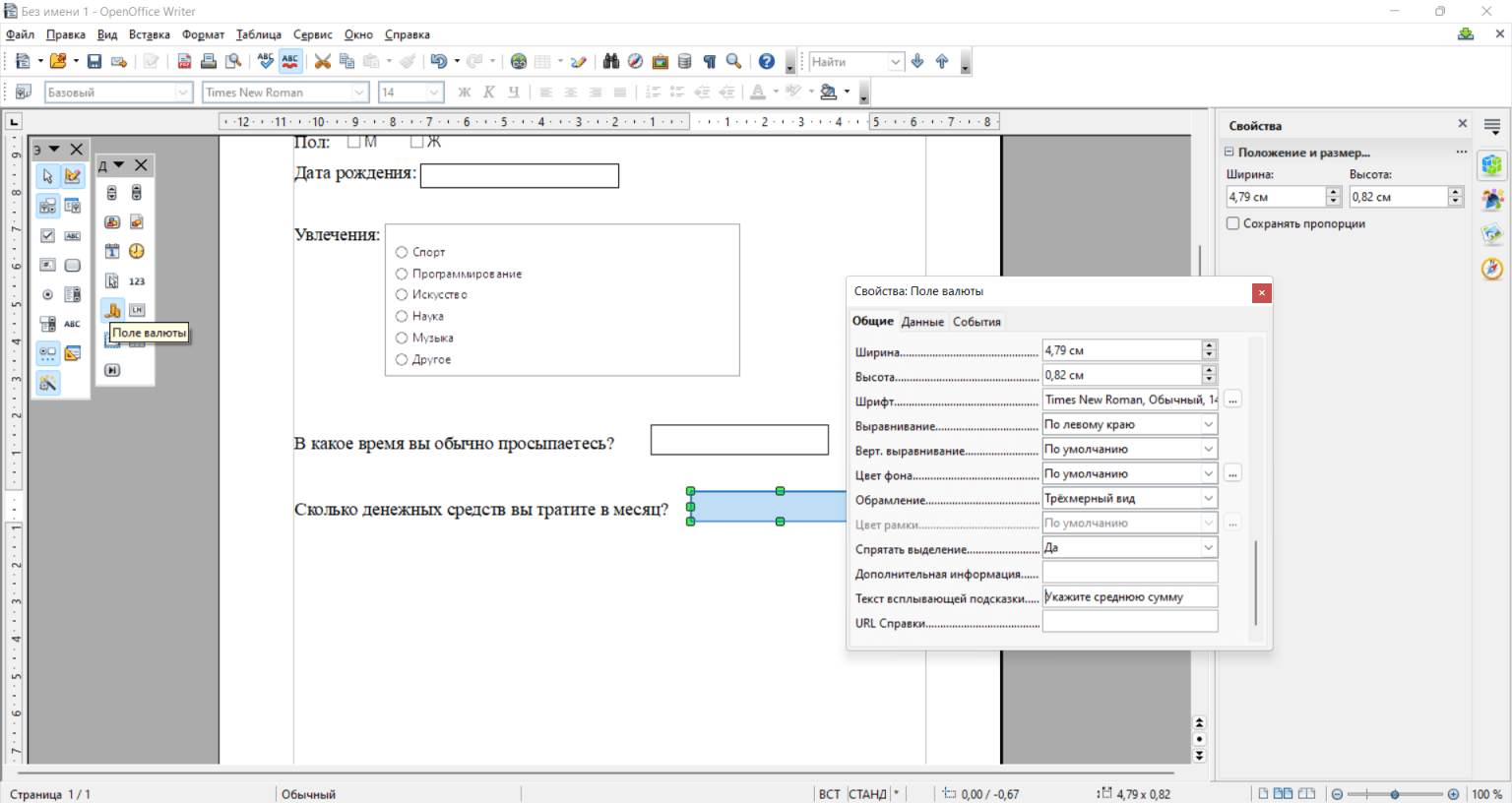Image resolution: width=1512 pixels, height=803 pixels.
Task: Insert a date field control
Action: click(x=112, y=252)
